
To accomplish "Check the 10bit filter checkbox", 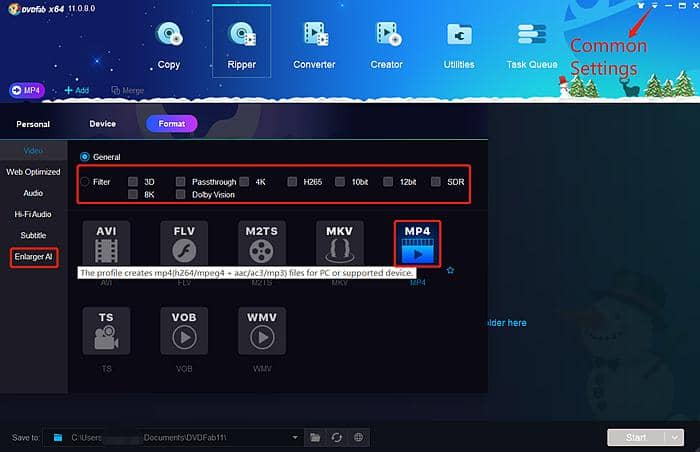I will pyautogui.click(x=340, y=181).
